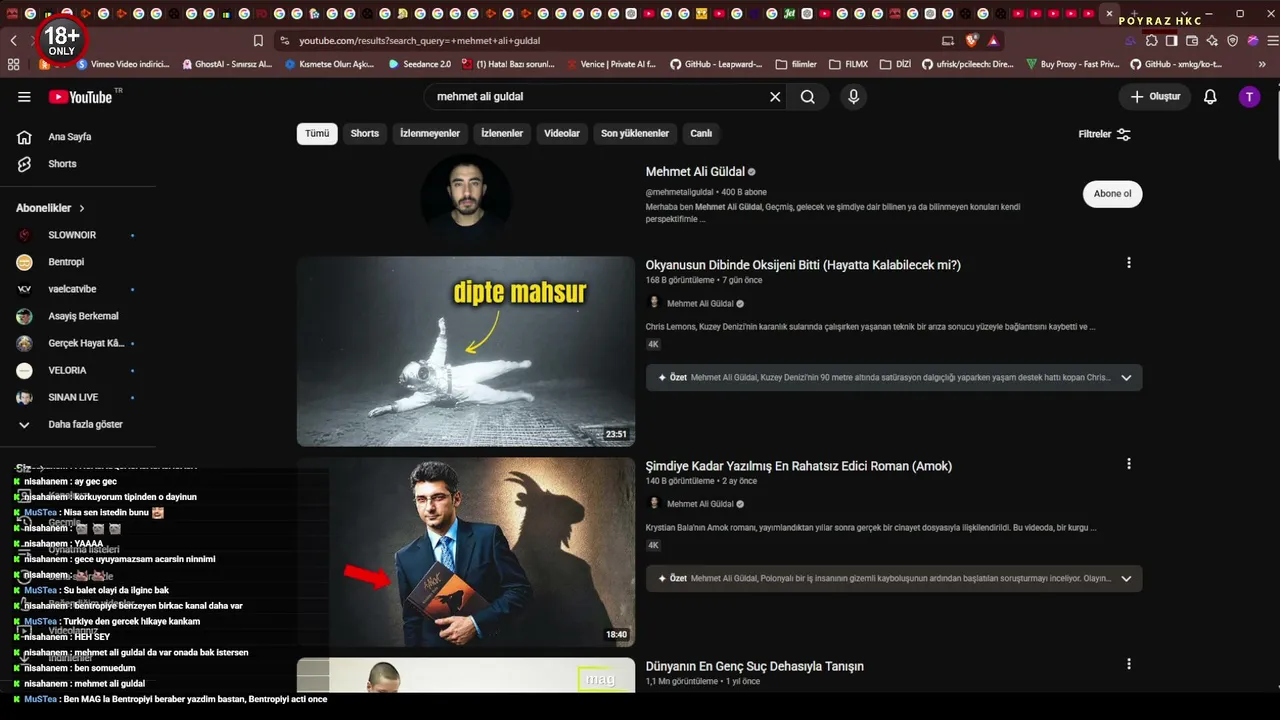Click Mehmet Ali Güldal name under Amok video
The image size is (1280, 720).
[700, 504]
